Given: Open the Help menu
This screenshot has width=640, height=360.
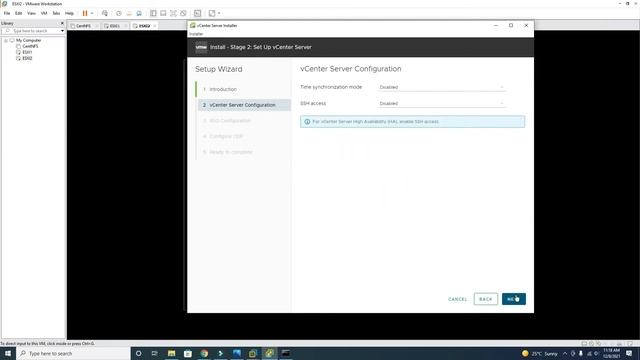Looking at the screenshot, I should tap(69, 13).
